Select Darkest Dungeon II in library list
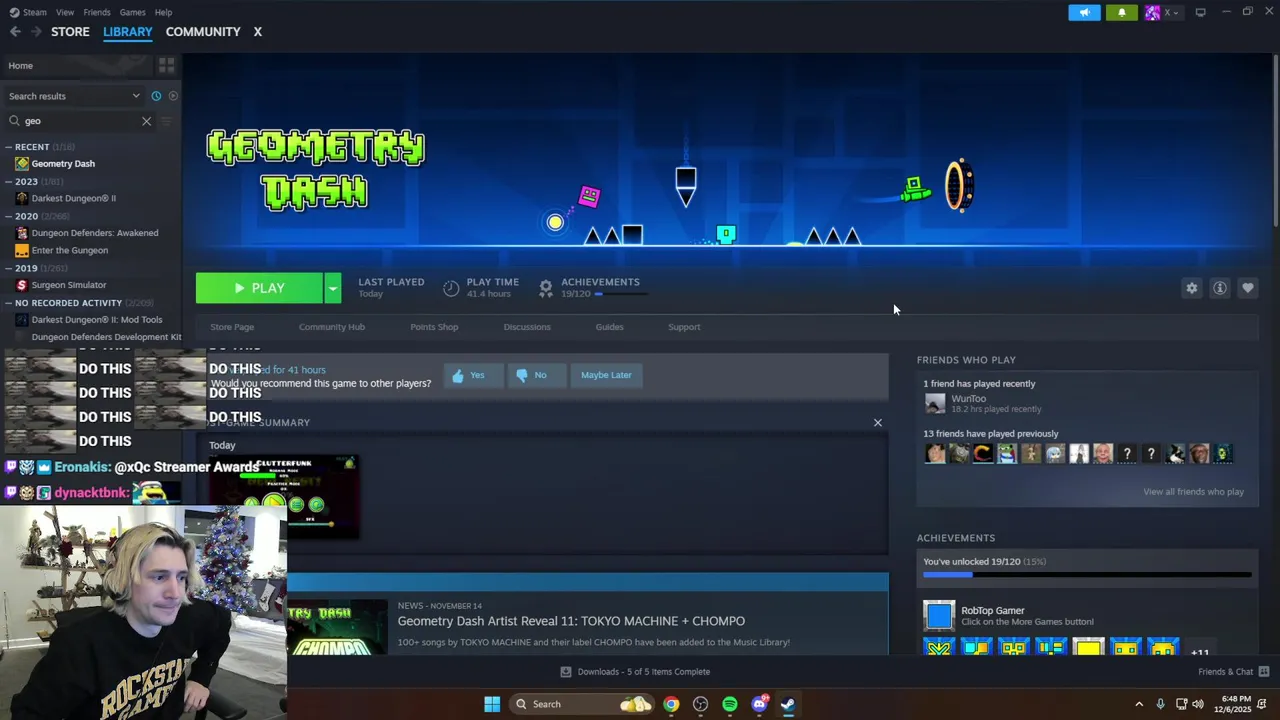1280x720 pixels. coord(73,198)
